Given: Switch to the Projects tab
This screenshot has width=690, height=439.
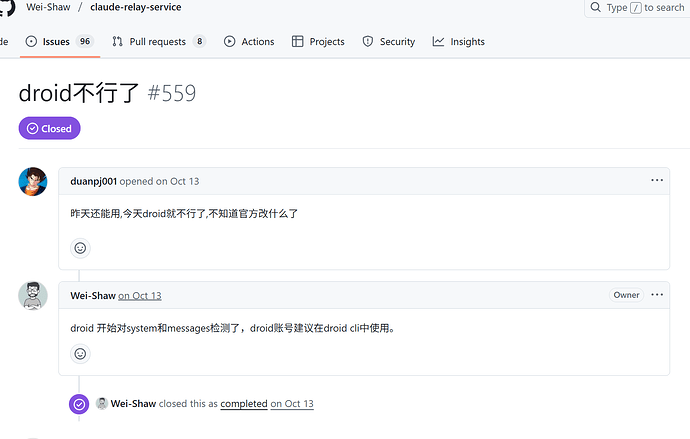Looking at the screenshot, I should point(318,41).
